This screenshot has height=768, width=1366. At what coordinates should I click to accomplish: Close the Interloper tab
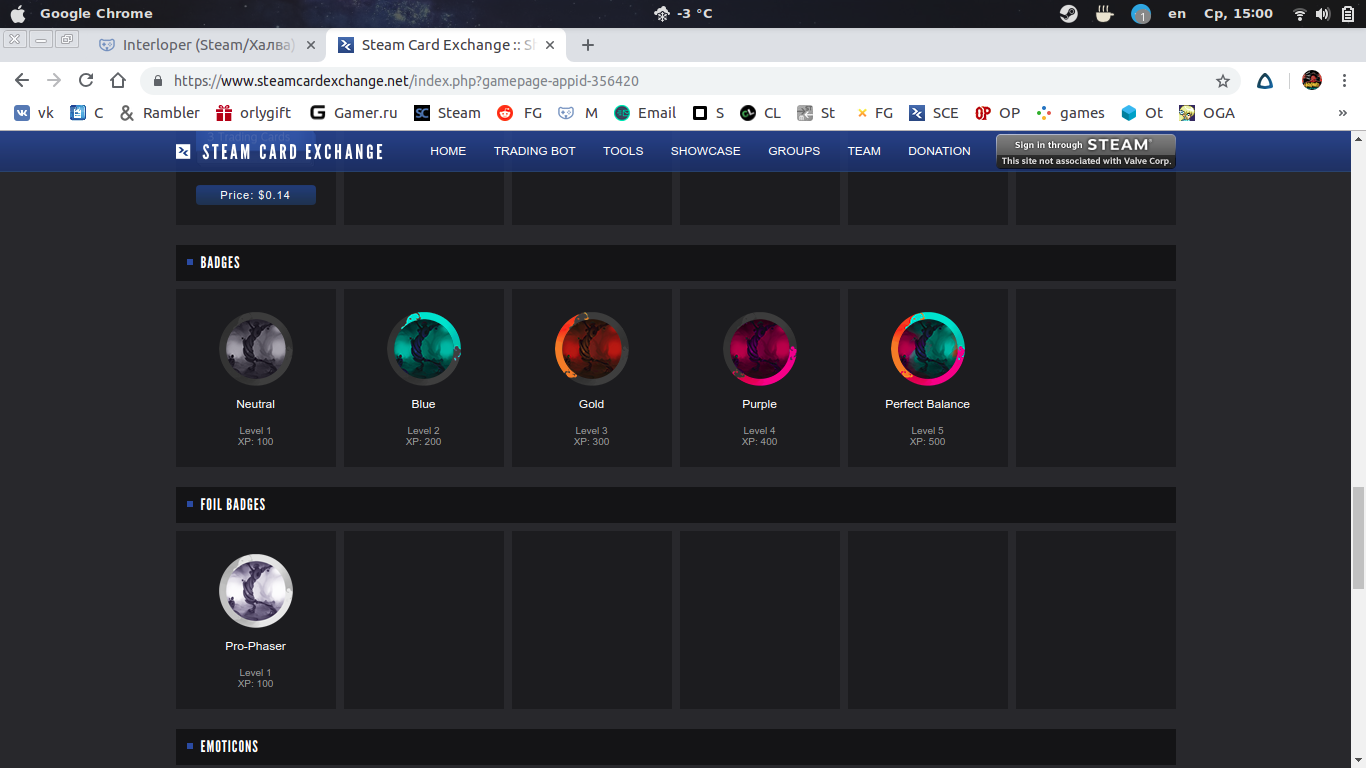pyautogui.click(x=310, y=45)
